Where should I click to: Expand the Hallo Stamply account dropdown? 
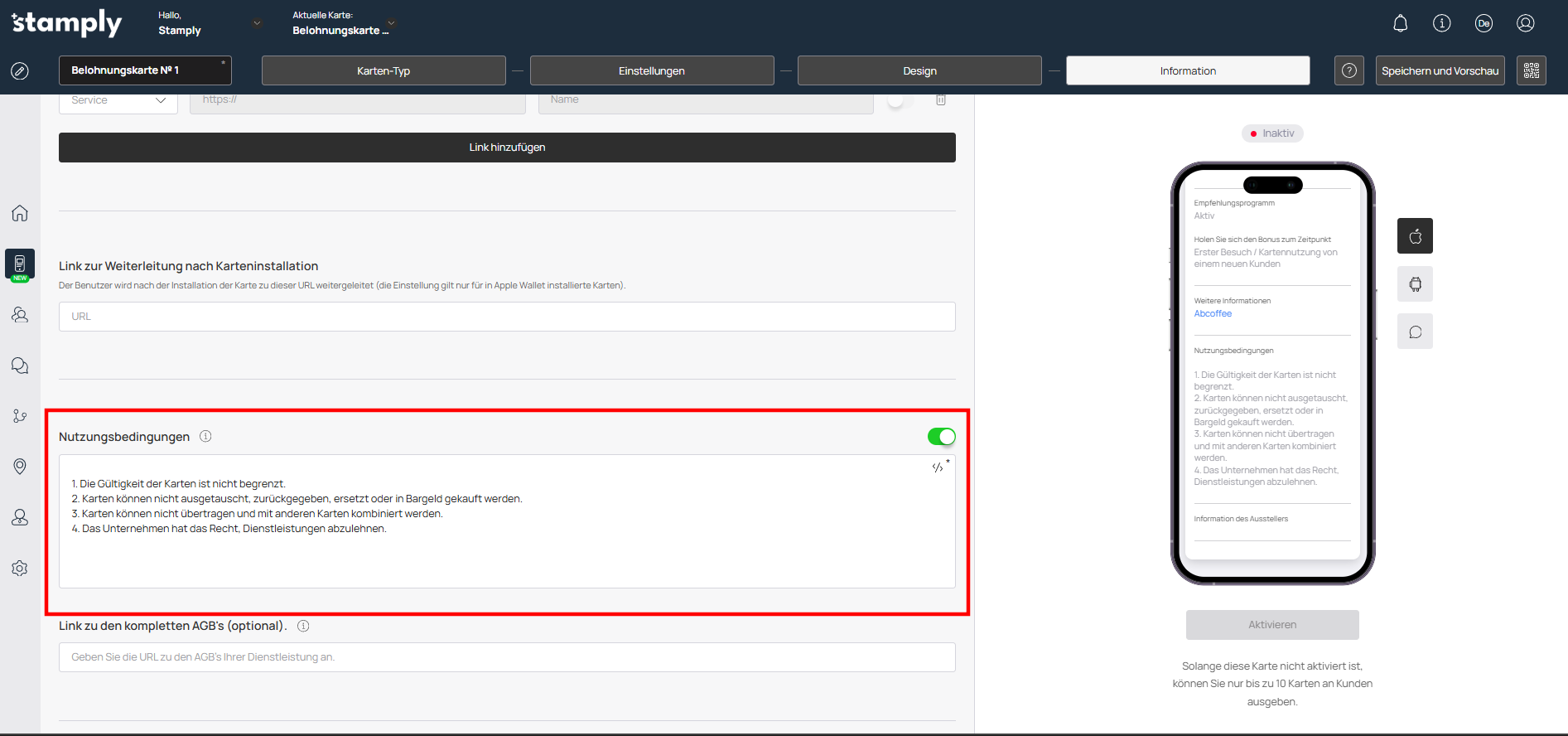pyautogui.click(x=257, y=23)
